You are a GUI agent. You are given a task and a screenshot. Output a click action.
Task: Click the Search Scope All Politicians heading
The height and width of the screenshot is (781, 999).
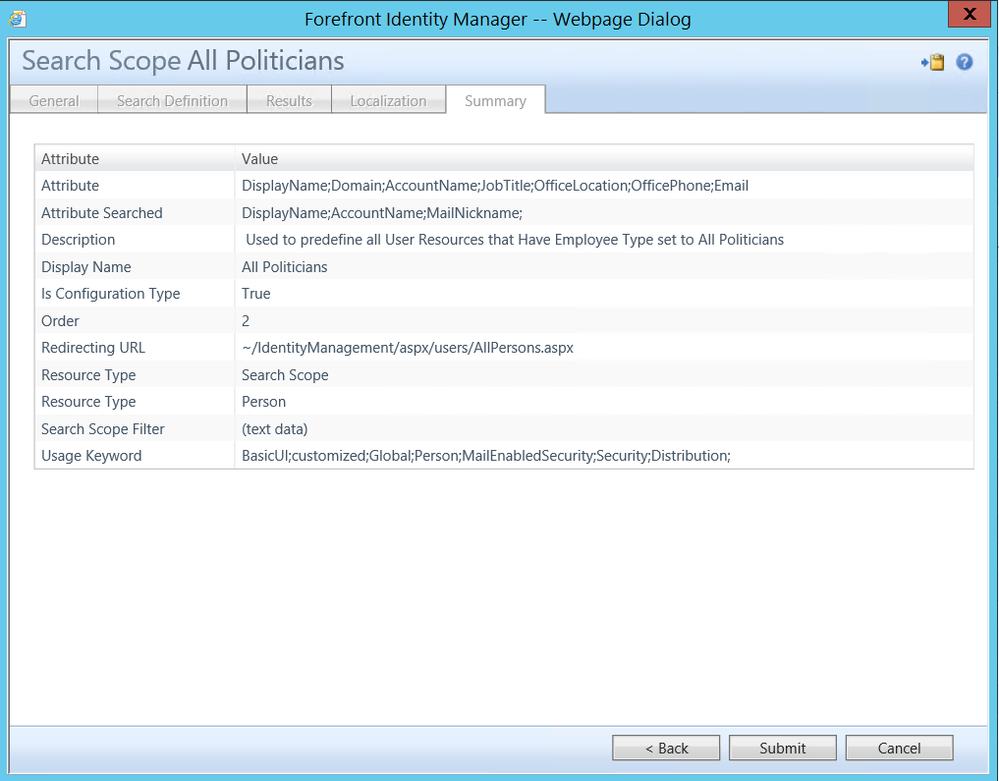183,61
